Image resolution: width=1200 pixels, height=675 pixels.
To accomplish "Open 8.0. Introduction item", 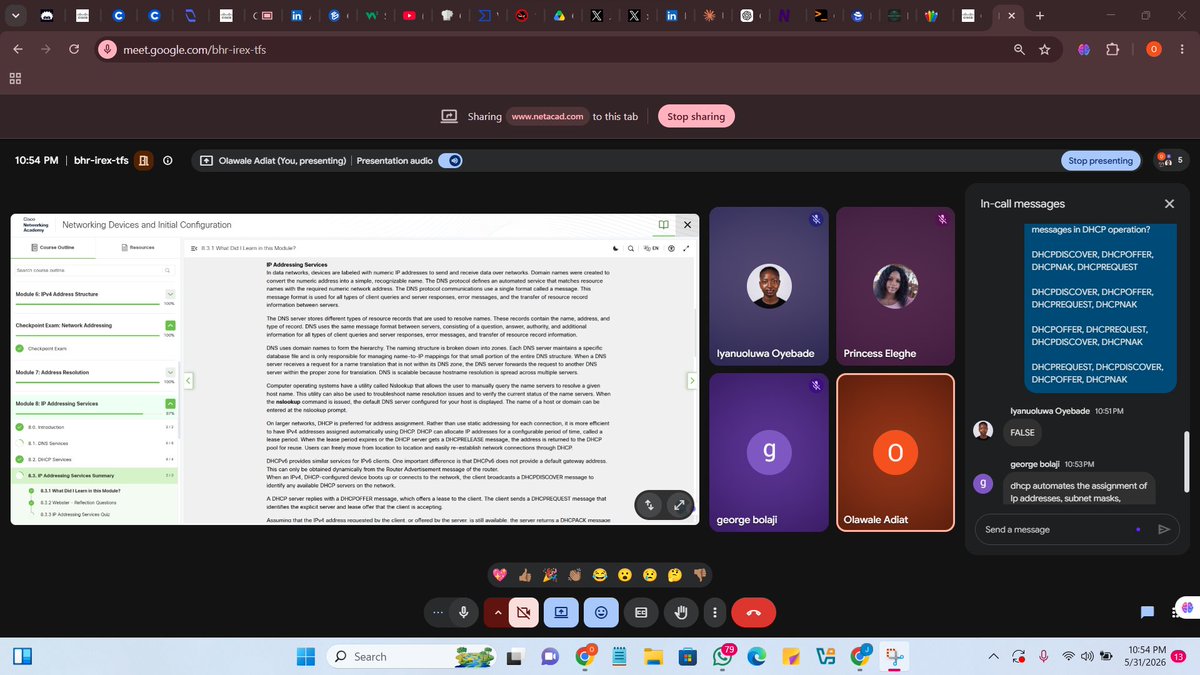I will (95, 427).
